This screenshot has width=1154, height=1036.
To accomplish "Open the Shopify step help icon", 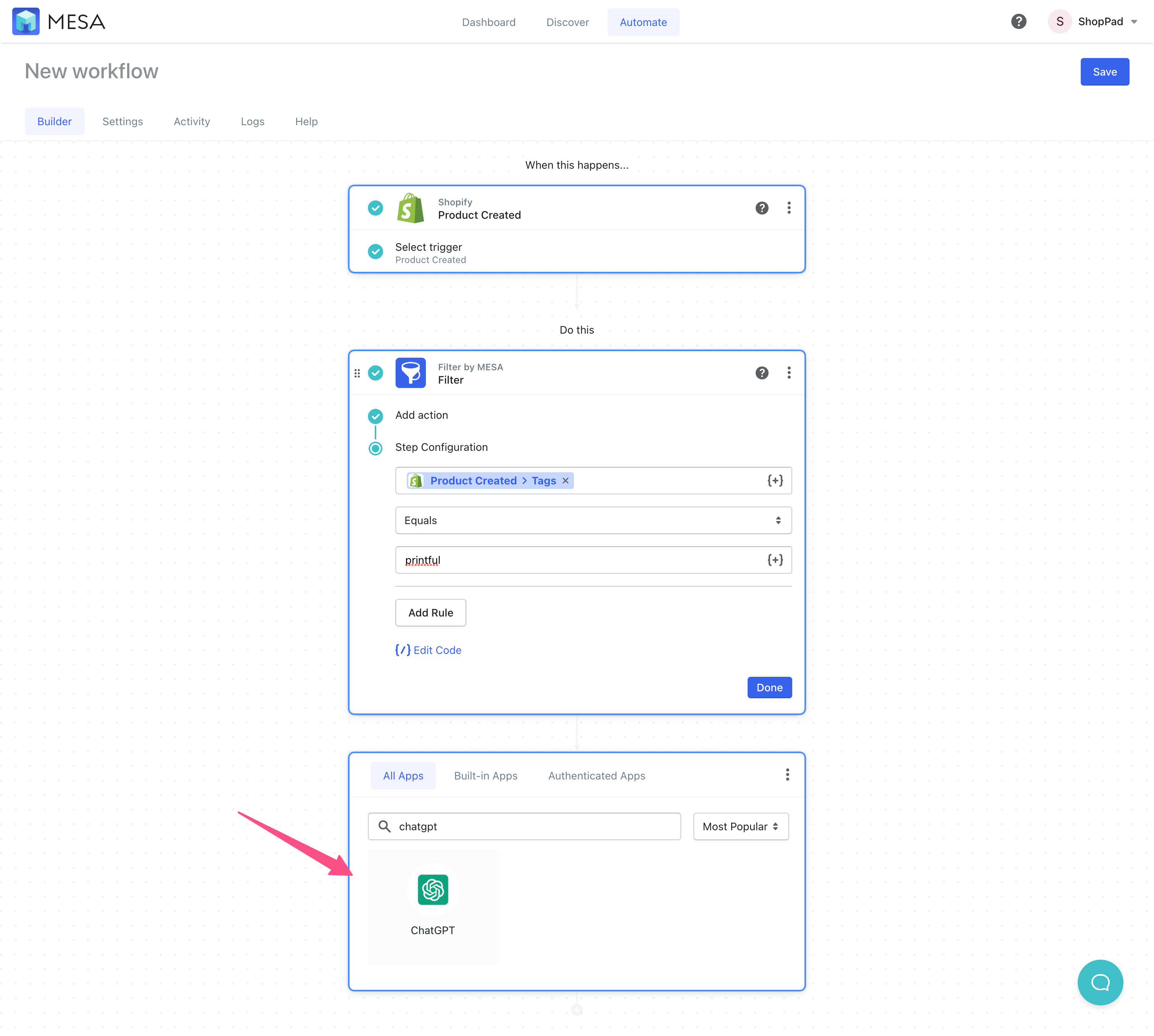I will click(x=762, y=208).
